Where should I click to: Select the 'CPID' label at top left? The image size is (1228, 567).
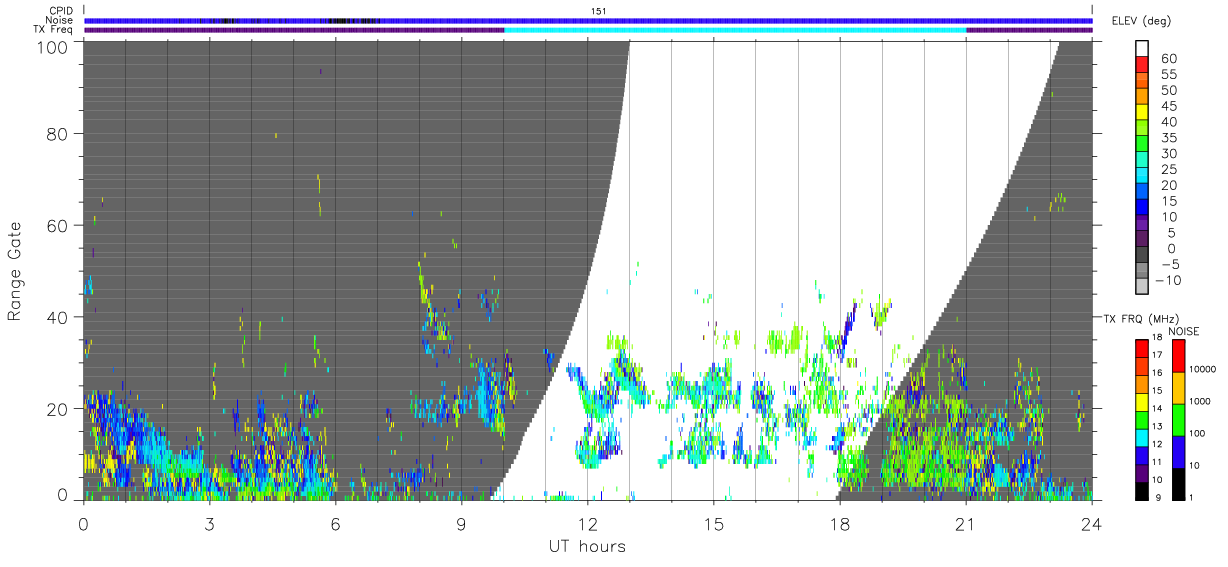(61, 11)
